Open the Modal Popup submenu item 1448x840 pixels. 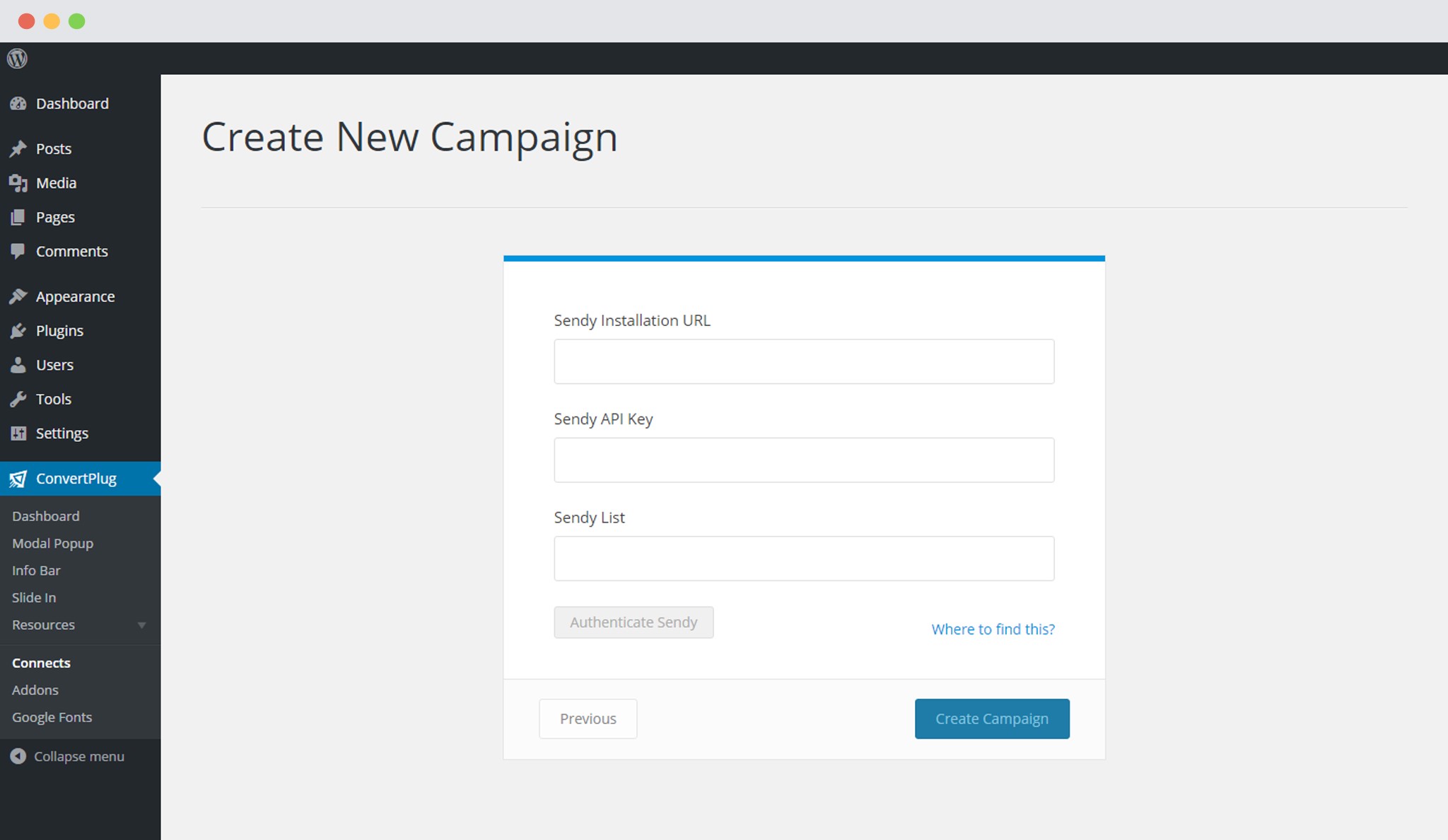tap(52, 543)
